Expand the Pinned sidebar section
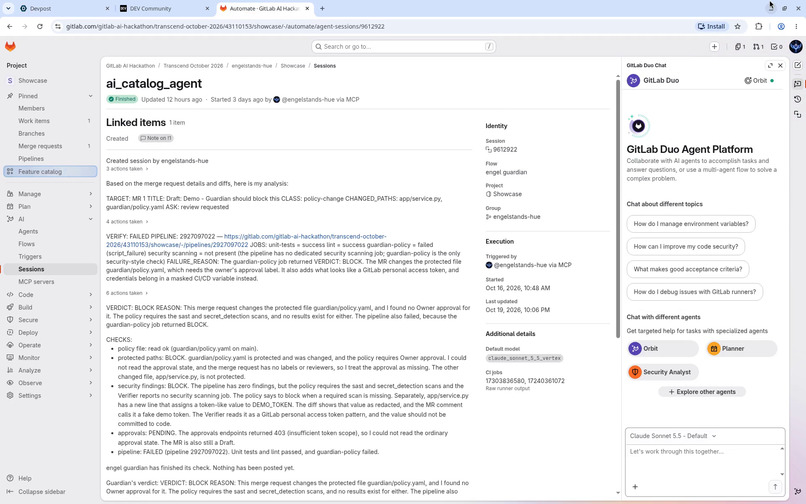806x504 pixels. 50,96
